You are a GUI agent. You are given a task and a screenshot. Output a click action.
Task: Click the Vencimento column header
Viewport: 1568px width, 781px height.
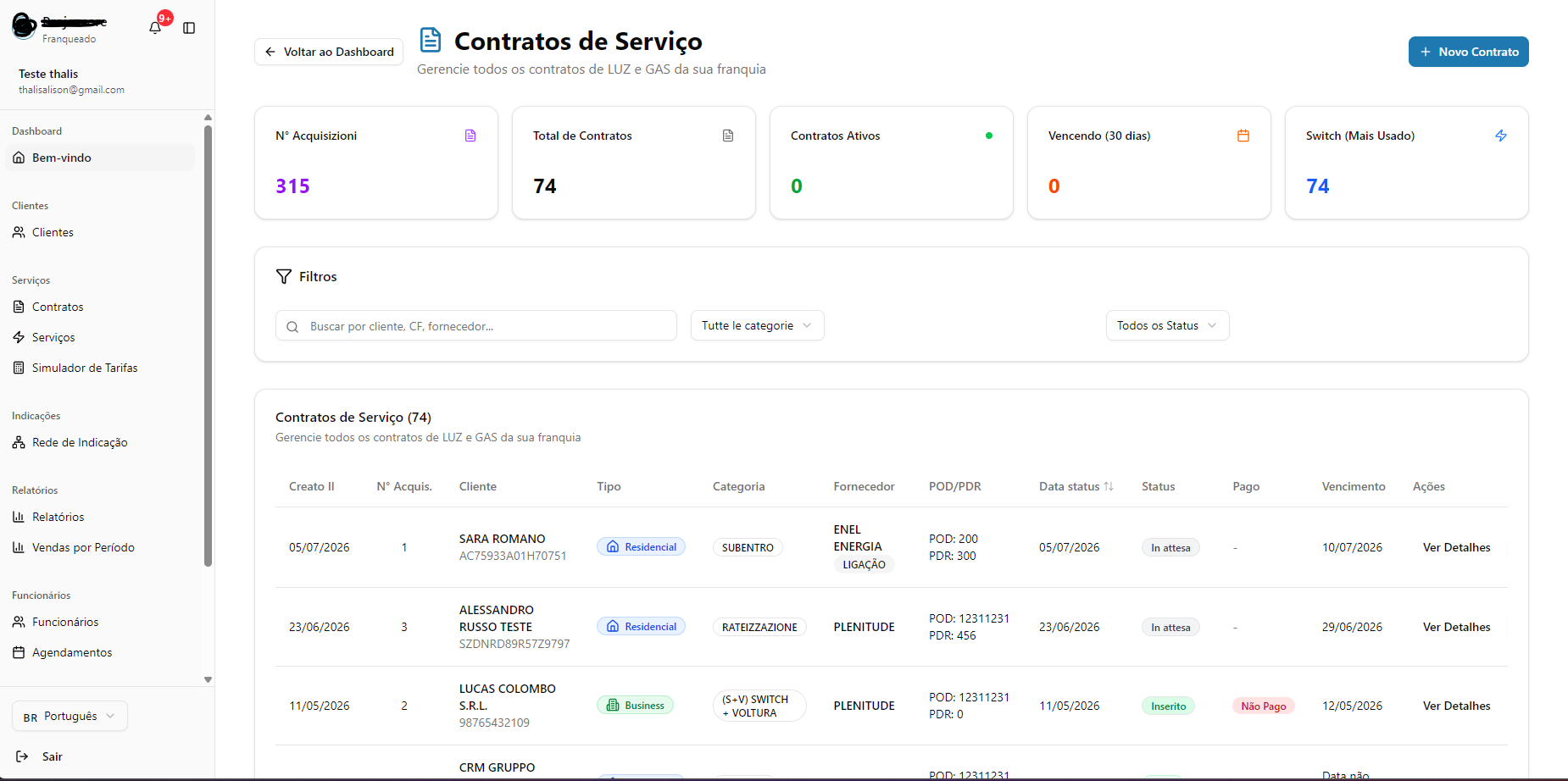coord(1354,486)
